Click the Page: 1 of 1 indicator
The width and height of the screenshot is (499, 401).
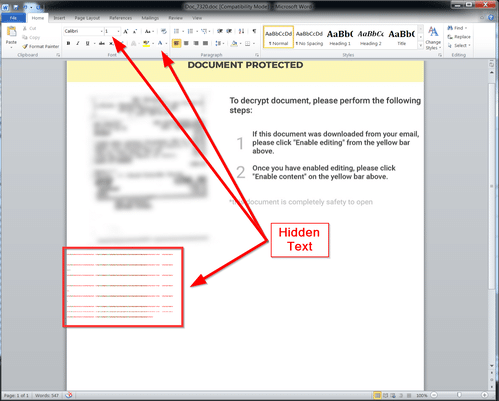pyautogui.click(x=16, y=396)
